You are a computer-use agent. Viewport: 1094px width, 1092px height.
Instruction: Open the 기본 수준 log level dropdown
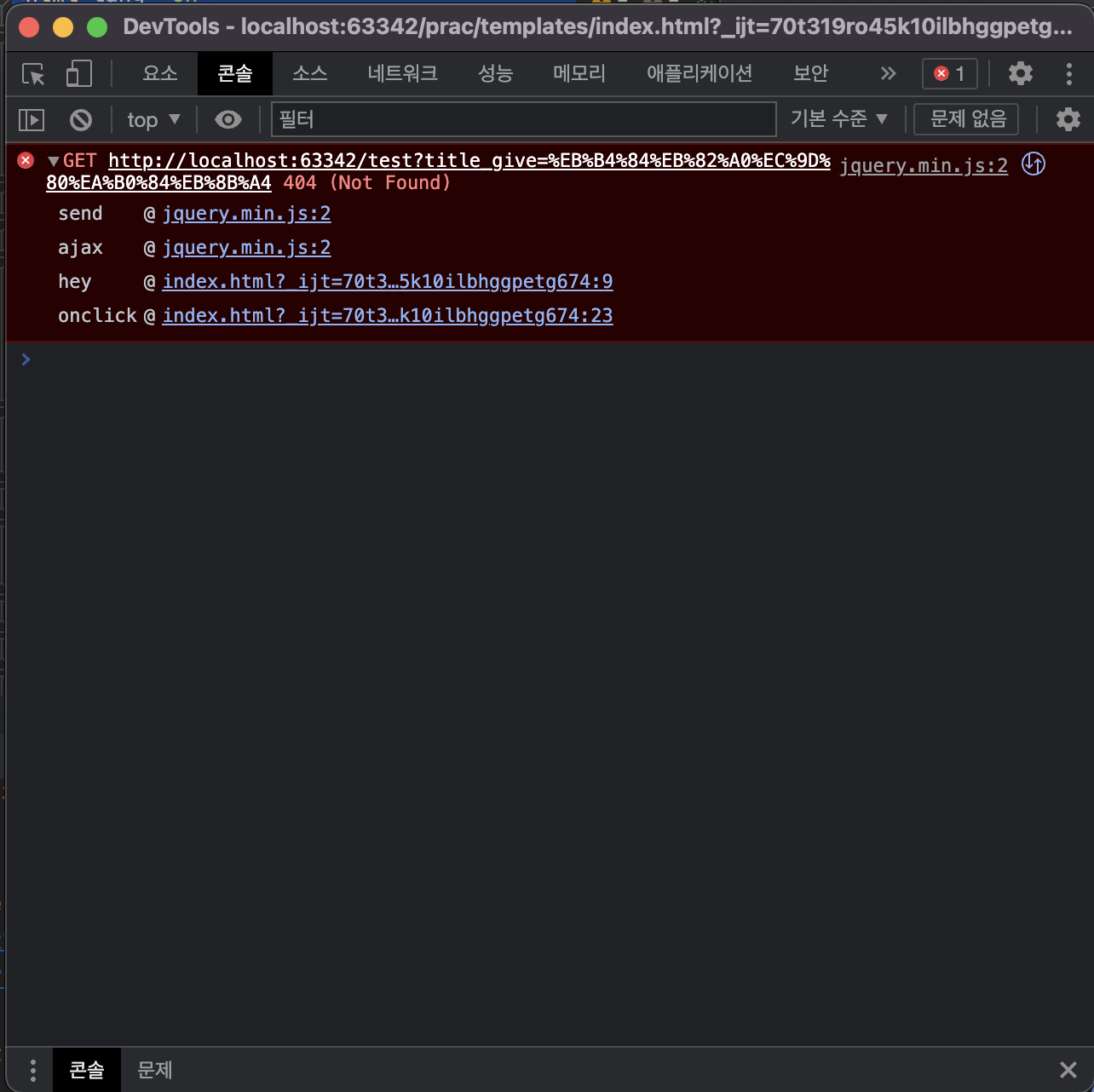839,119
